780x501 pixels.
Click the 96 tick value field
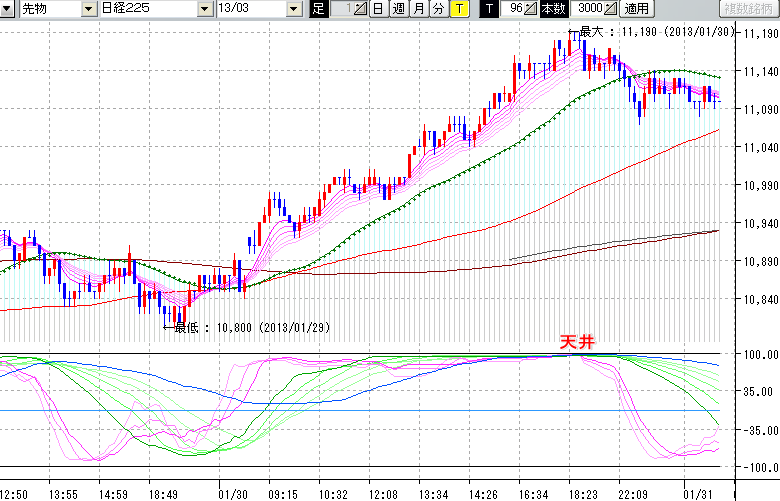point(514,9)
